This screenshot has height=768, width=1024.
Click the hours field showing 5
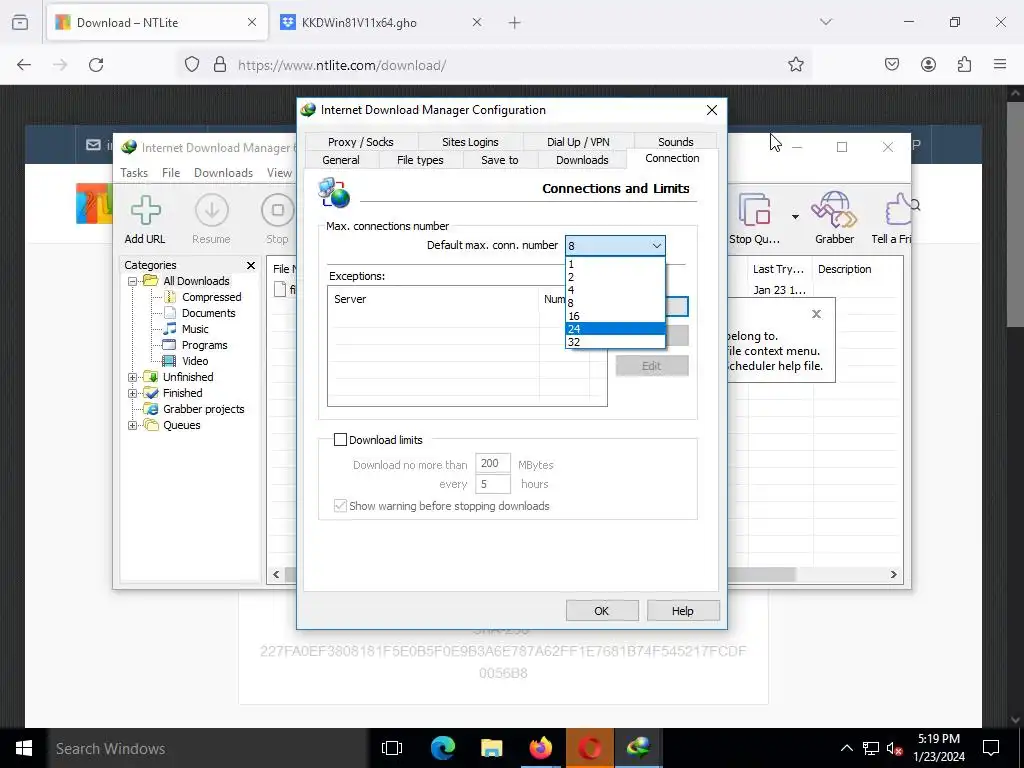pos(493,484)
